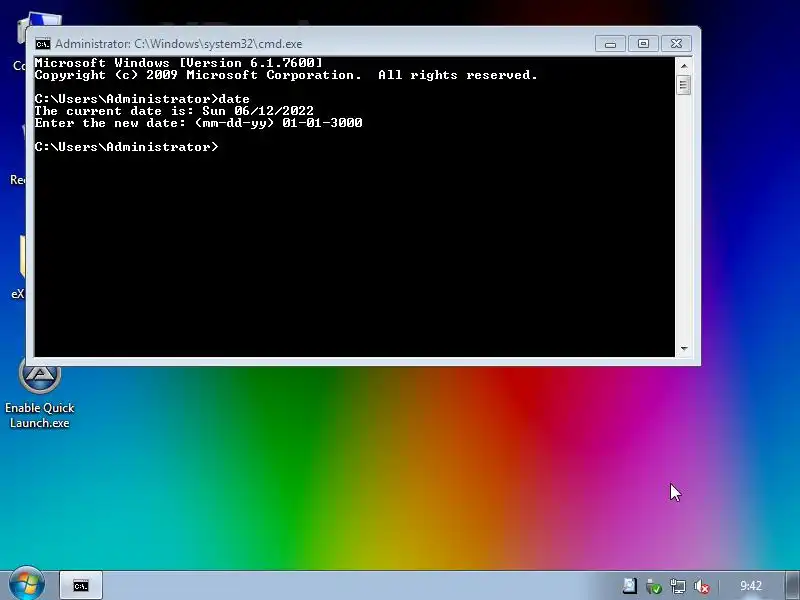Click the Safely Remove Hardware tray icon
Image resolution: width=800 pixels, height=600 pixels.
coord(654,586)
